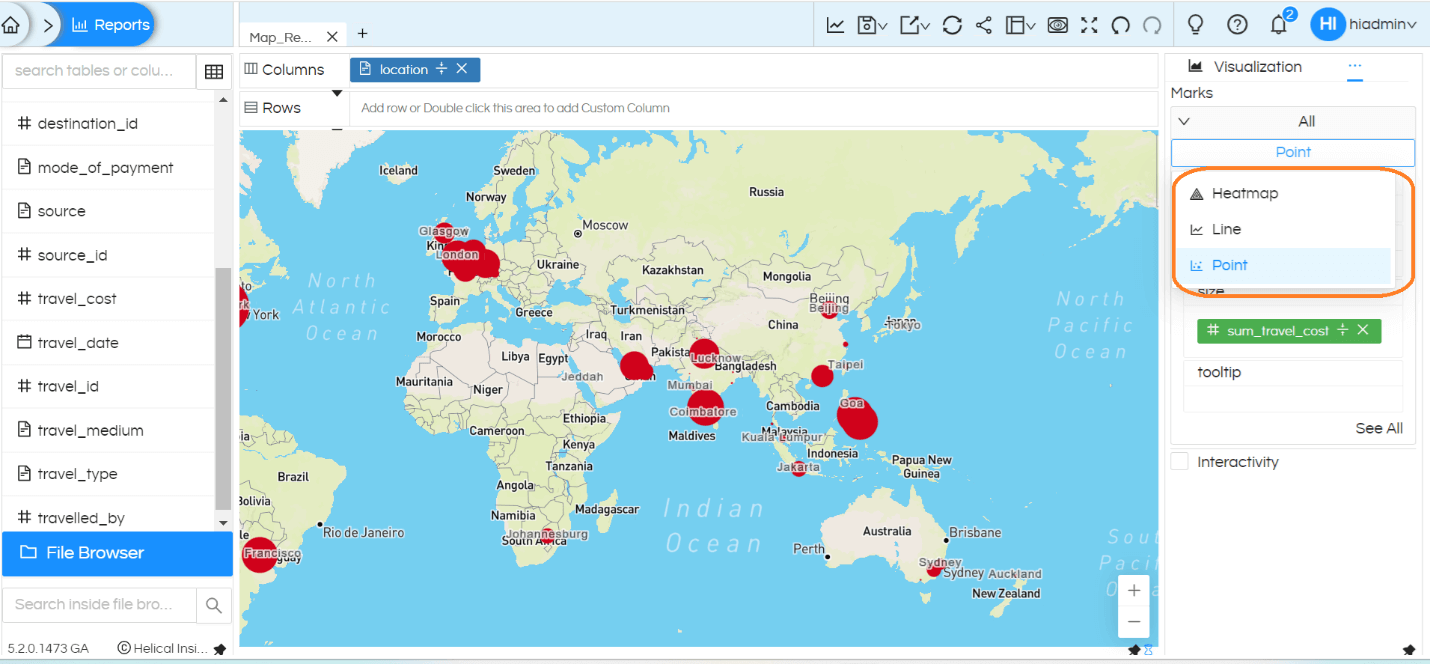This screenshot has height=664, width=1430.
Task: Zoom out on the map
Action: (1133, 621)
